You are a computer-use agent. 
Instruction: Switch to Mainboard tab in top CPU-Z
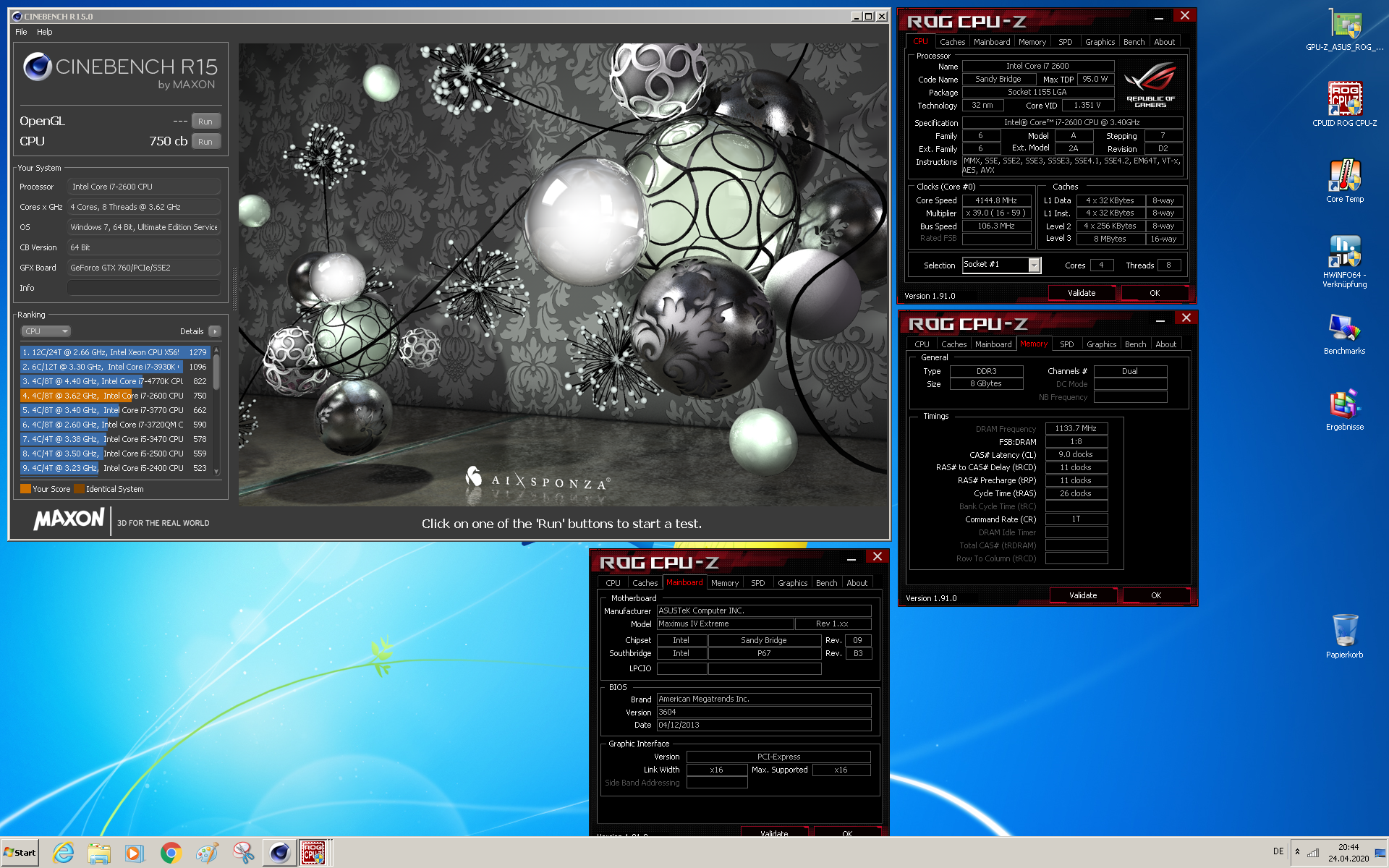pos(992,42)
